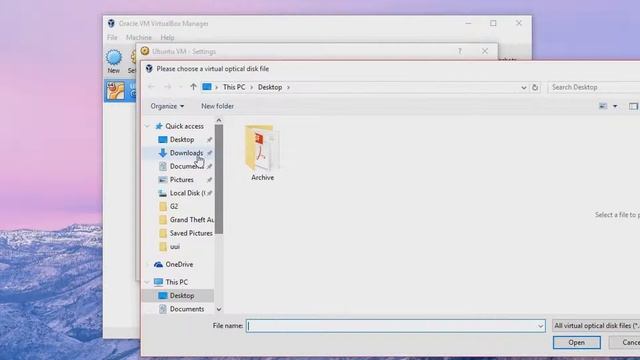Screen dimensions: 640x360
Task: Click the Search Desktop box
Action: pos(594,87)
